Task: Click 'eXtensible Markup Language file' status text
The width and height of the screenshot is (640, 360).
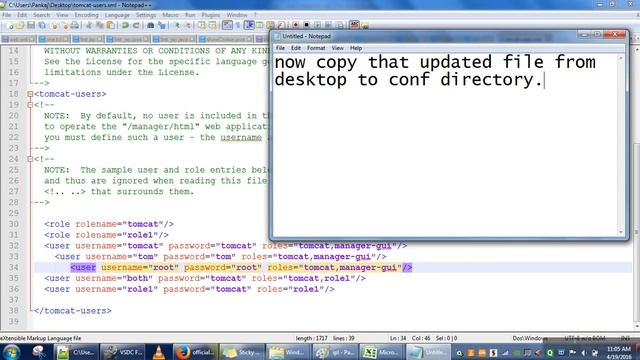Action: tap(41, 338)
